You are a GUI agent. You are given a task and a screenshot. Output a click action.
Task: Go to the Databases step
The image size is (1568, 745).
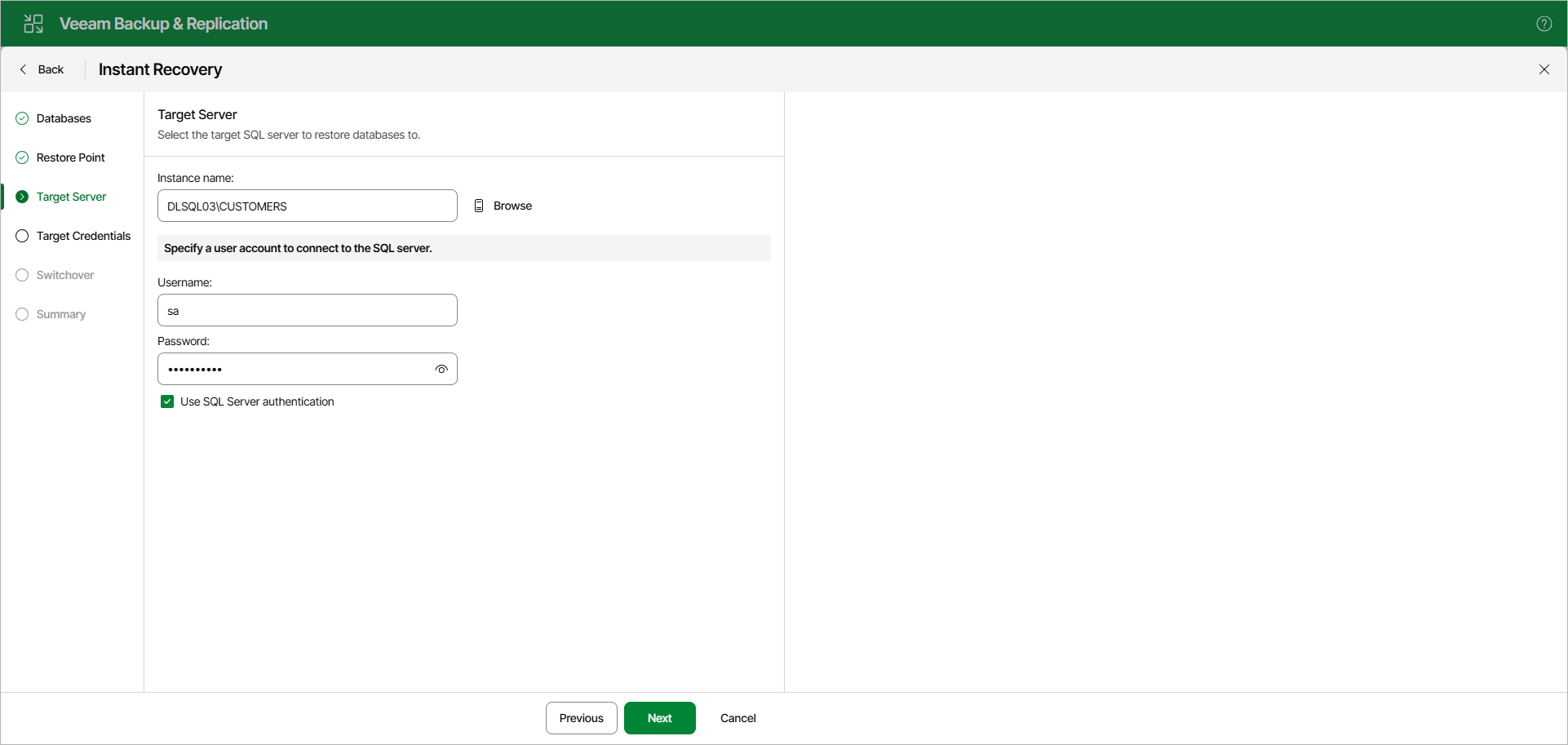click(x=64, y=118)
